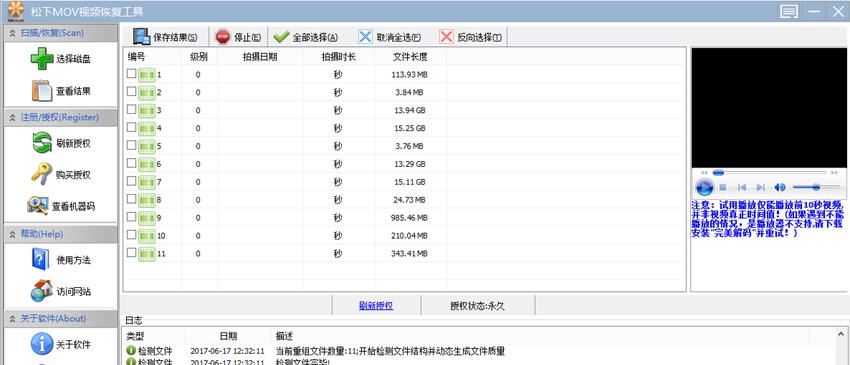Click the green plus Select Disk icon
Screen dimensions: 850x365
[41, 59]
